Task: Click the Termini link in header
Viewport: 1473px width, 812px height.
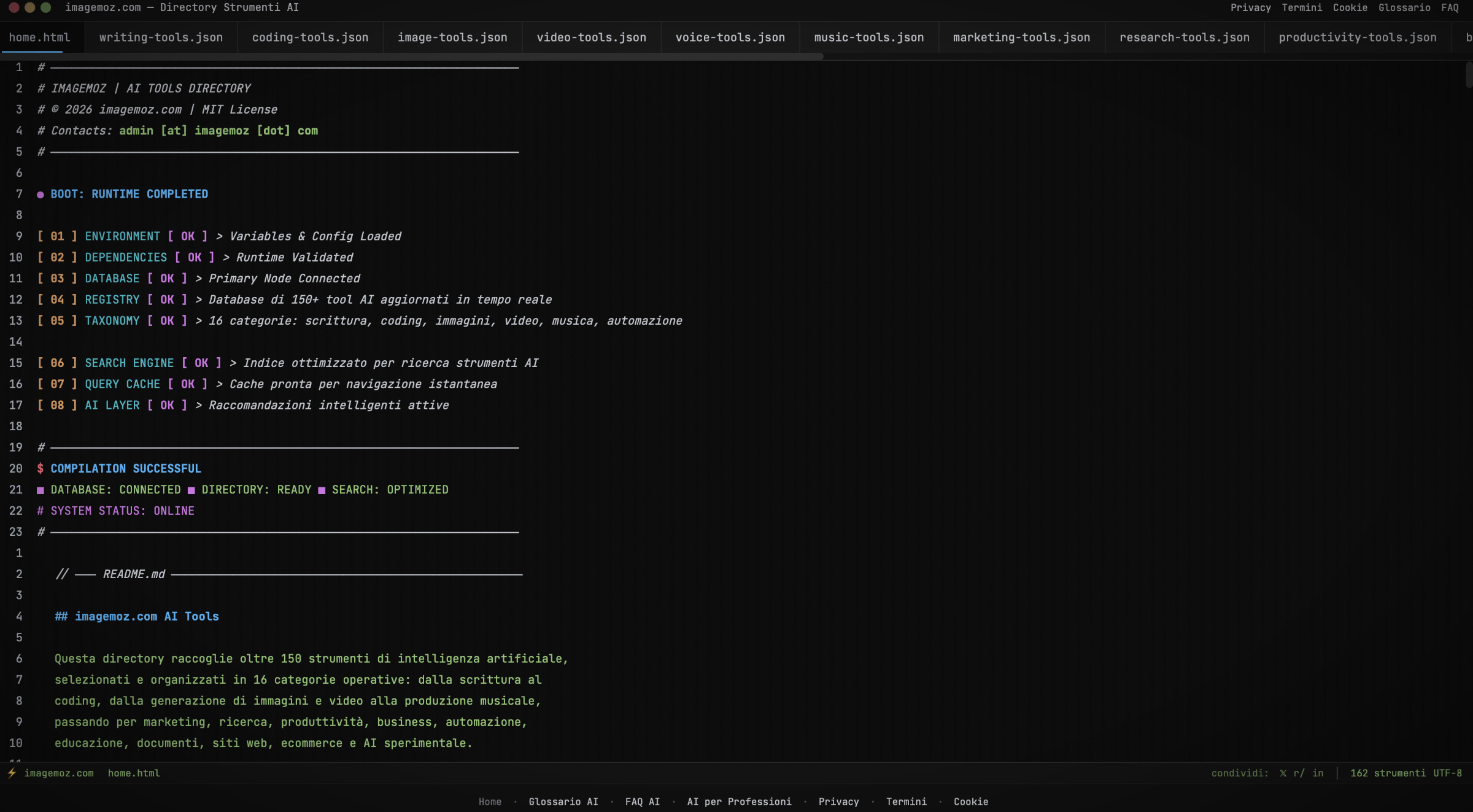Action: 1302,8
